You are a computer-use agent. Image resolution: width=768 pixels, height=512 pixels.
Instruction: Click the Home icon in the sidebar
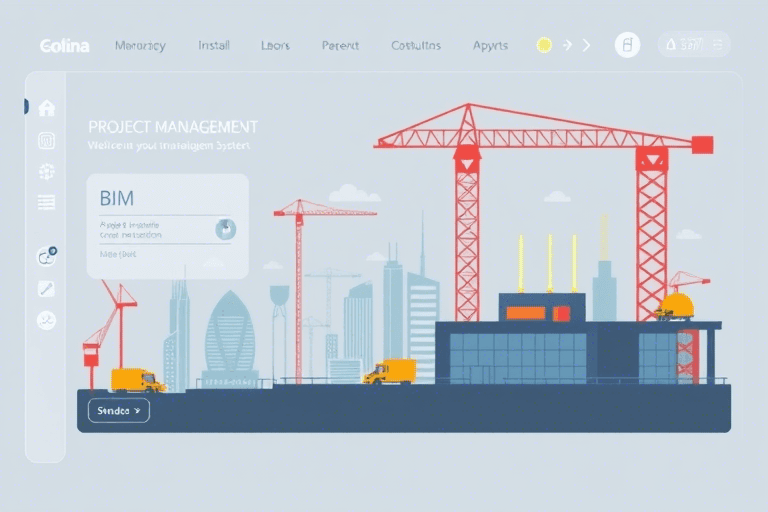pos(46,108)
